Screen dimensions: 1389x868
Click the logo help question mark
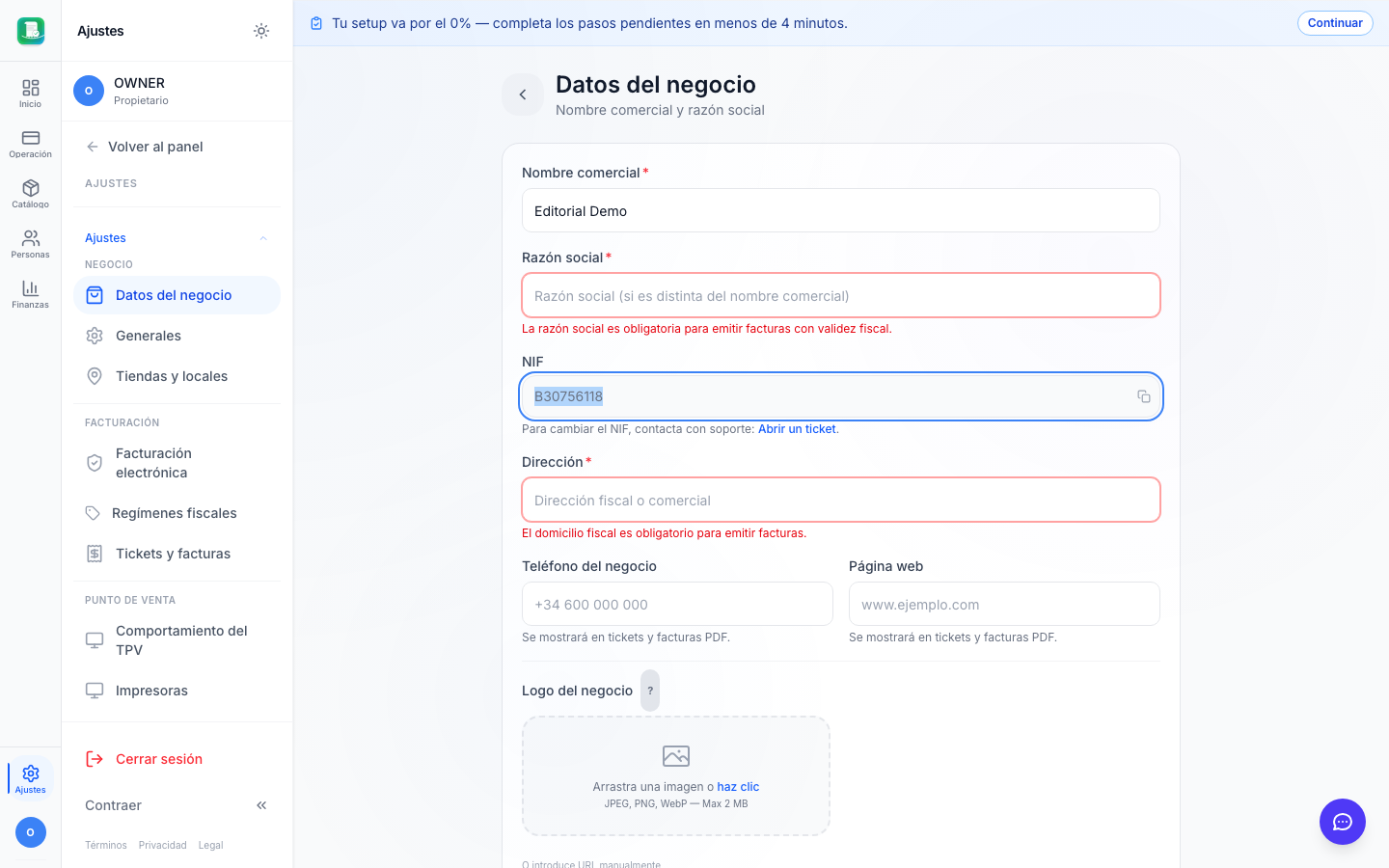(650, 691)
